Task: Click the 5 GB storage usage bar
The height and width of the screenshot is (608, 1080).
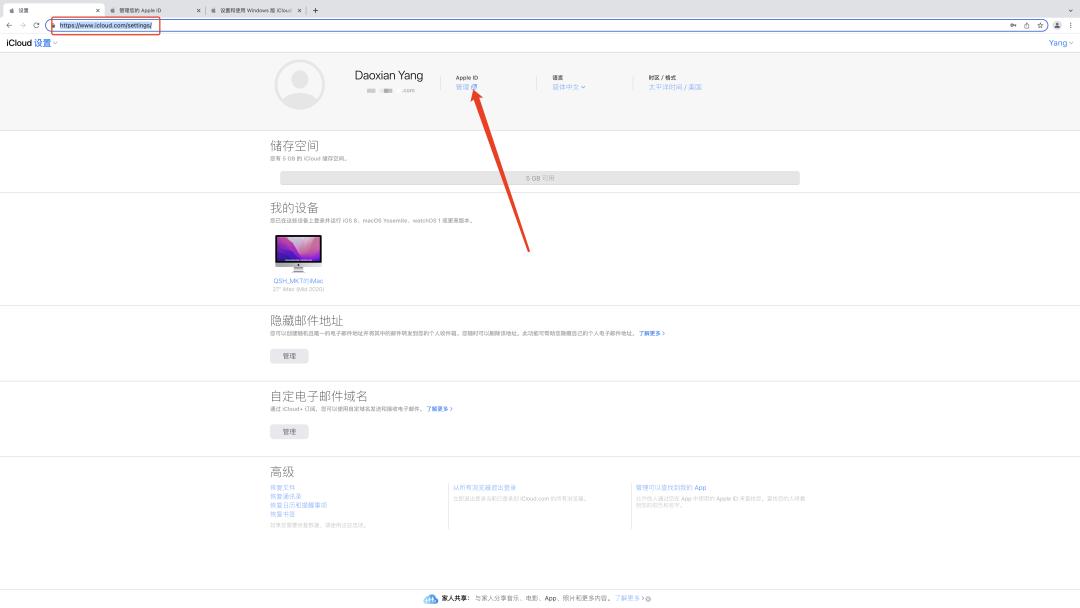Action: tap(540, 177)
